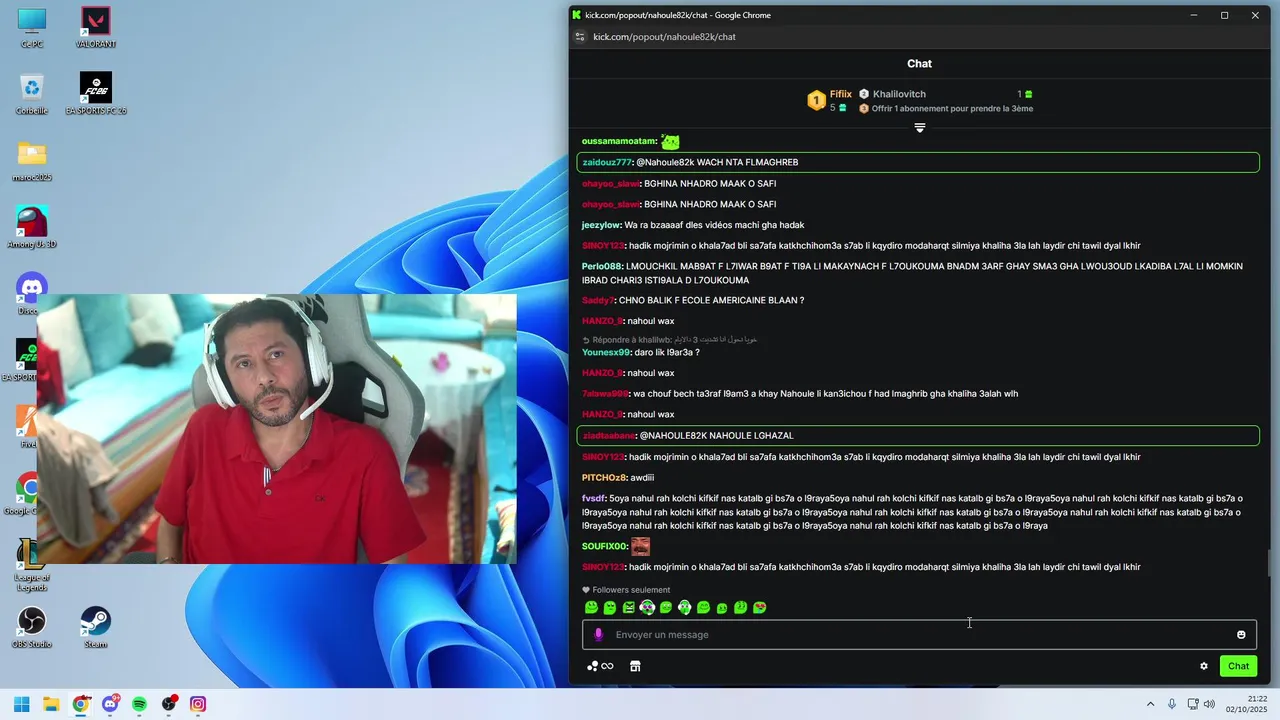
Task: View site information icon in address bar
Action: 579,37
